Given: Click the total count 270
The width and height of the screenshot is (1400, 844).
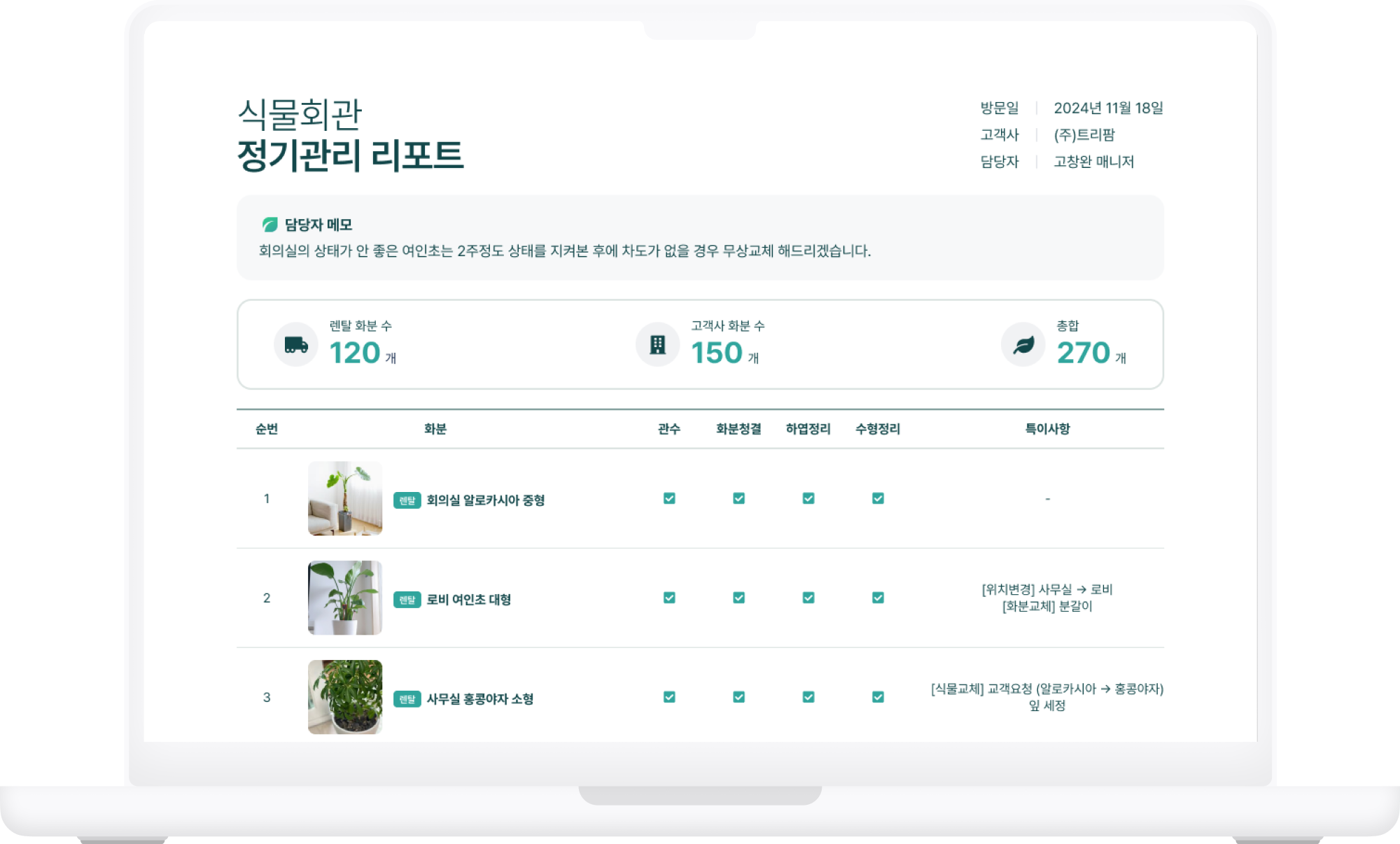Looking at the screenshot, I should [x=1084, y=353].
